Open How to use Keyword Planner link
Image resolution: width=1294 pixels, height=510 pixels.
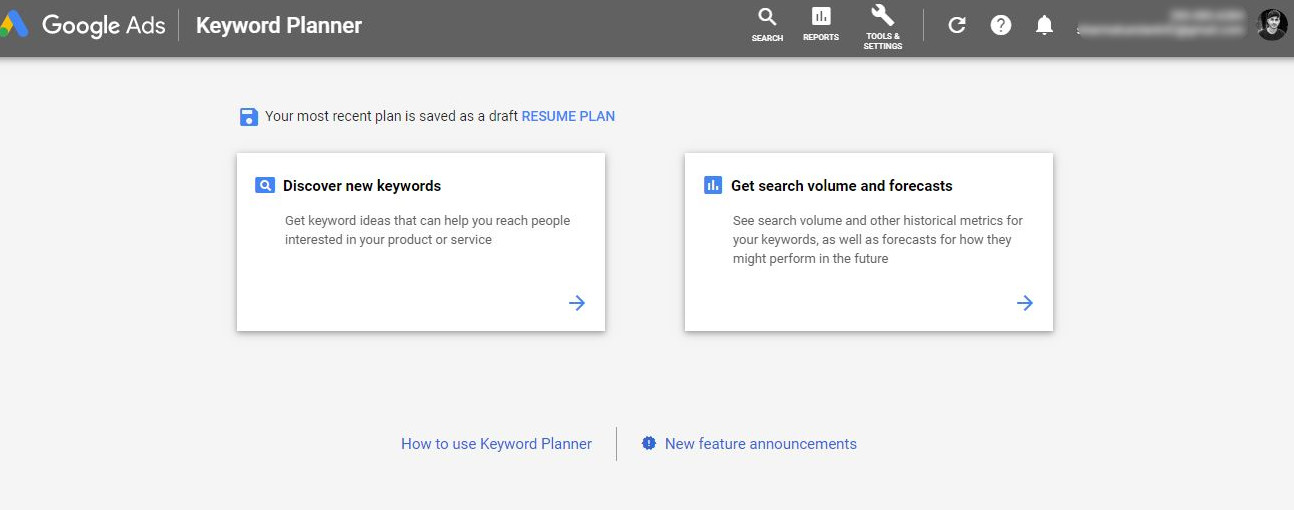496,444
